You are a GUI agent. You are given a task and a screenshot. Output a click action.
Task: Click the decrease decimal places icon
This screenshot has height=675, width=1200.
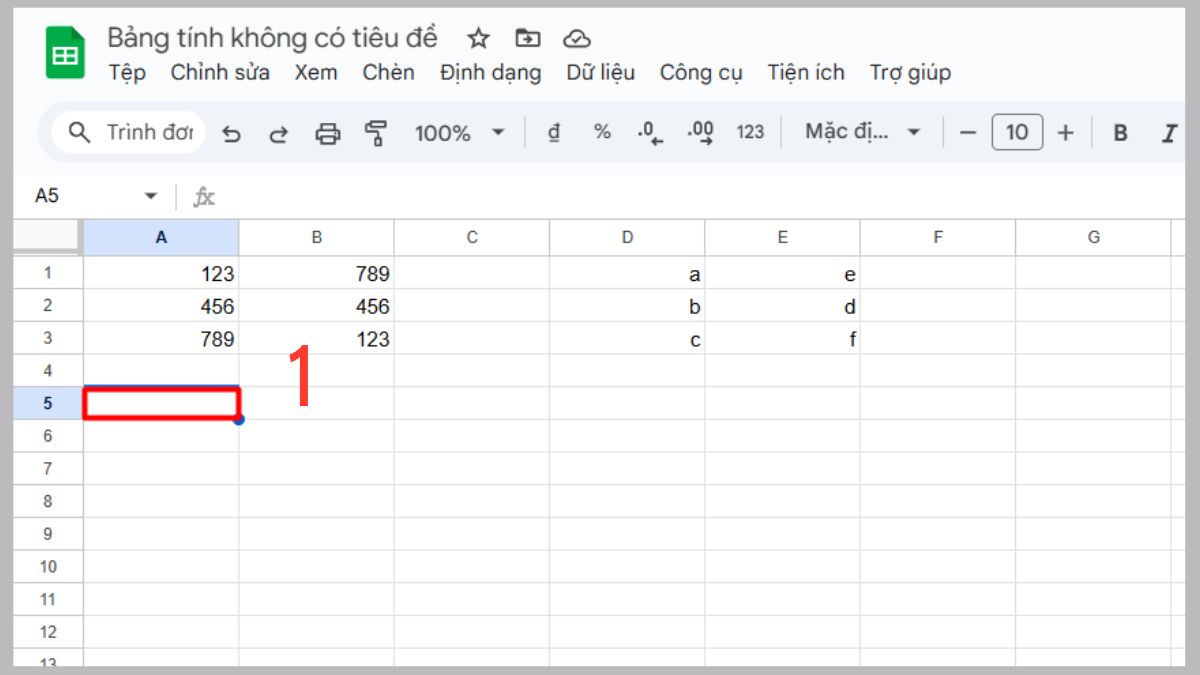click(x=650, y=132)
